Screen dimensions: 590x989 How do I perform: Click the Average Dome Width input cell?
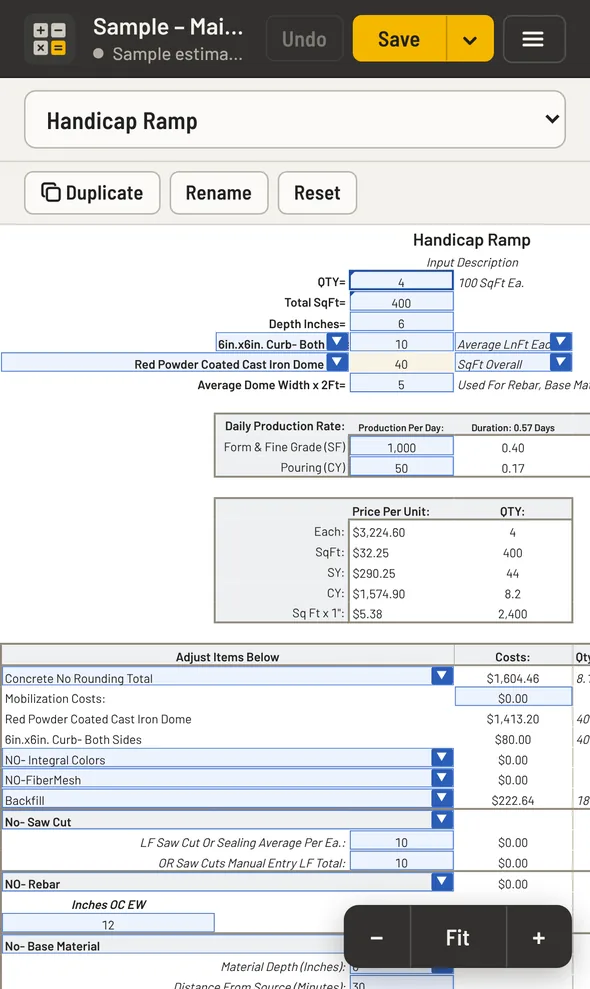click(401, 384)
